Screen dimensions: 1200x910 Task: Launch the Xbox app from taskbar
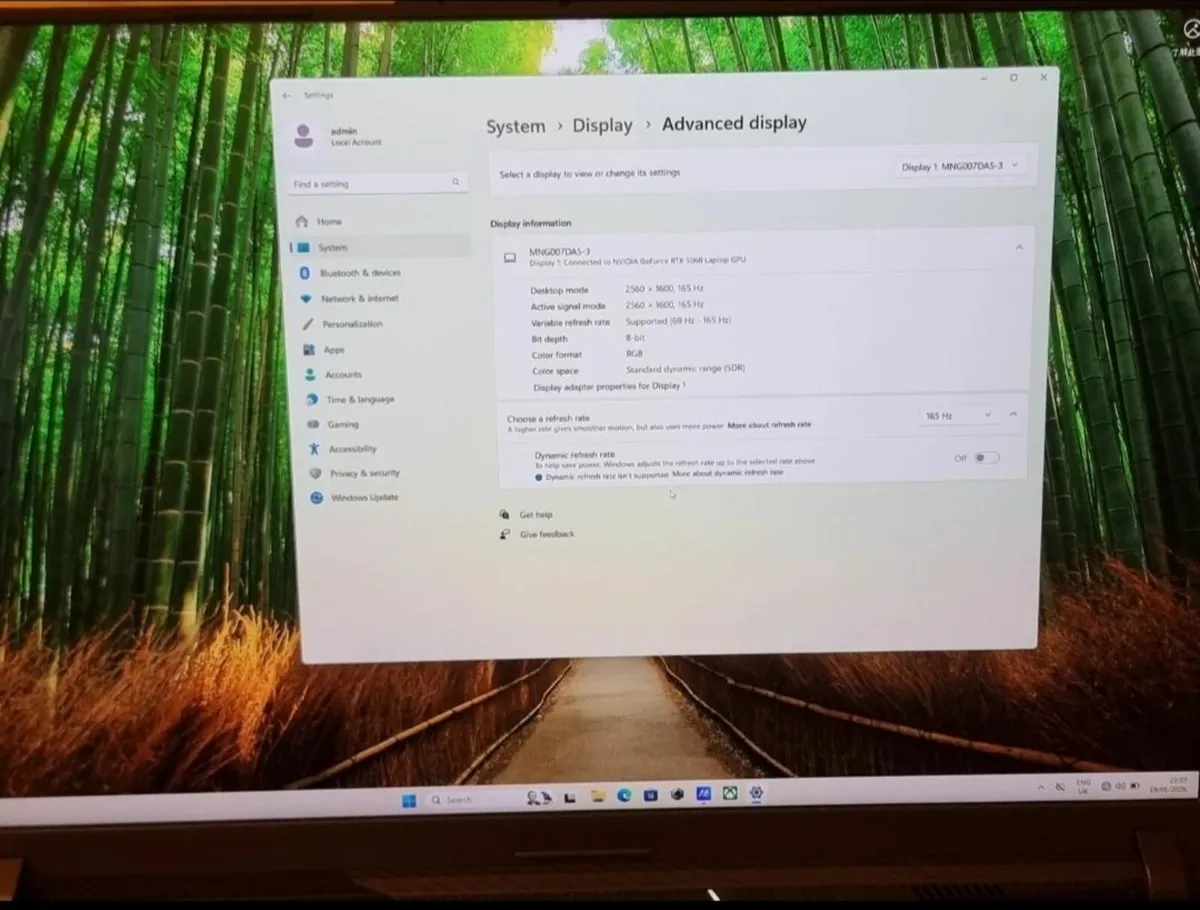pos(729,795)
